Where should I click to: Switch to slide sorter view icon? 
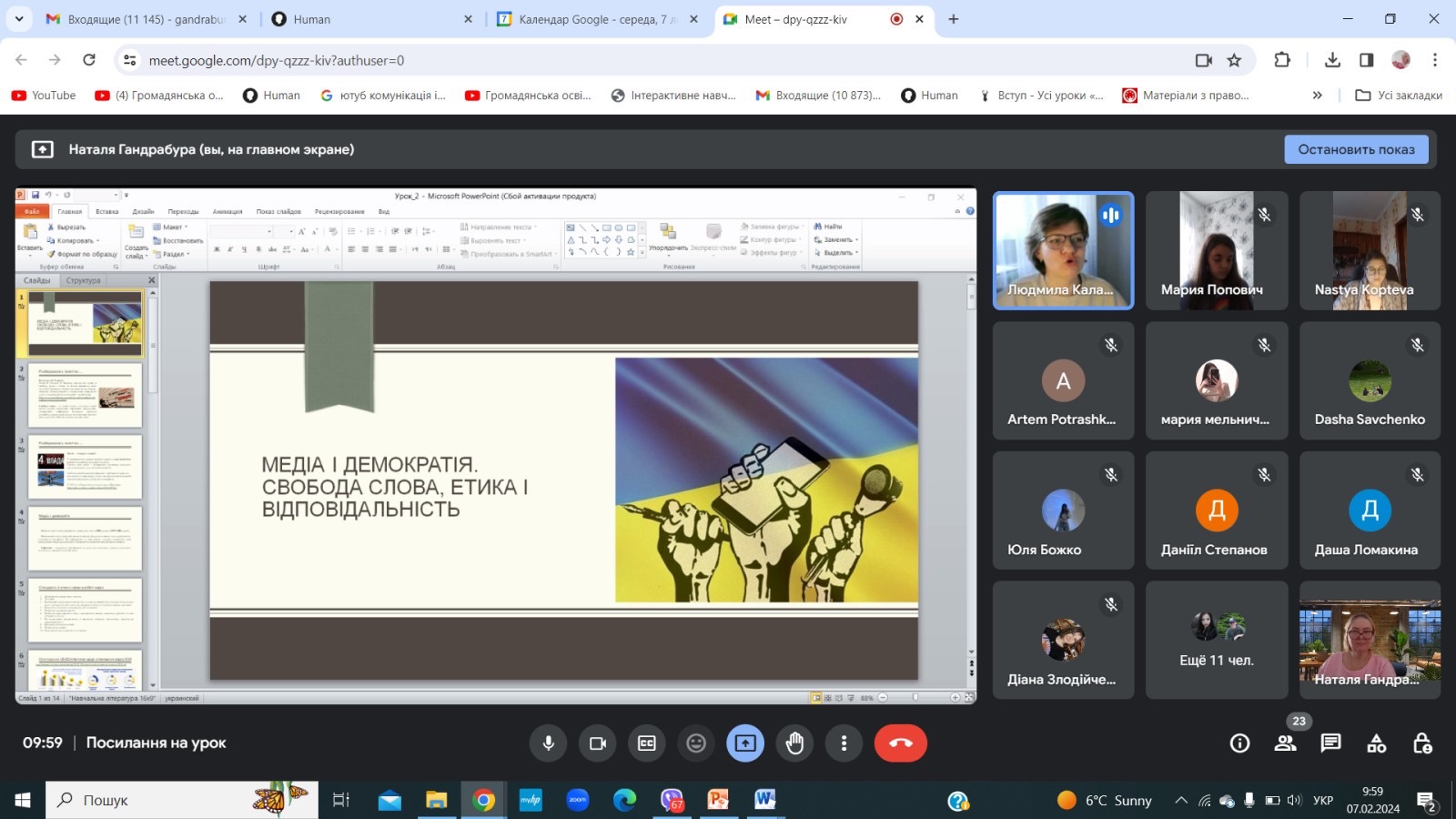tap(827, 698)
